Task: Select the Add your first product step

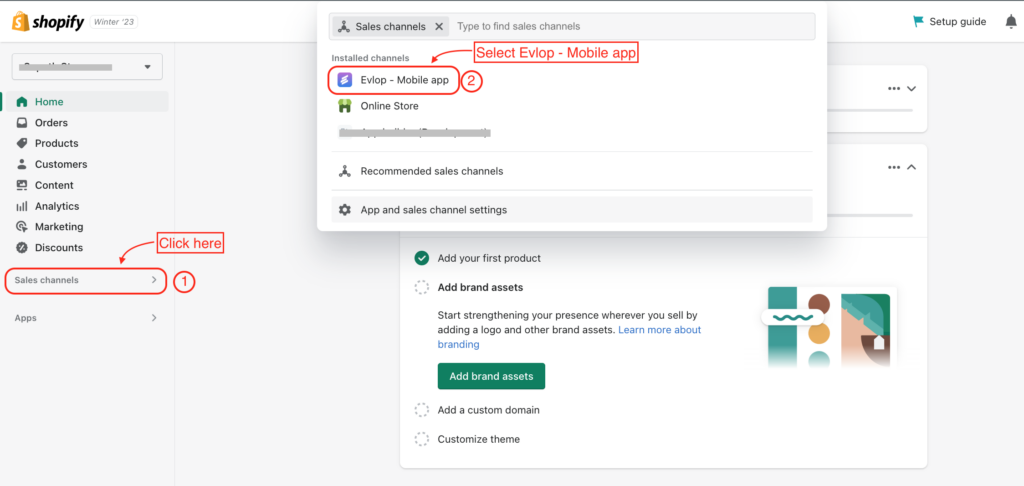Action: coord(489,258)
